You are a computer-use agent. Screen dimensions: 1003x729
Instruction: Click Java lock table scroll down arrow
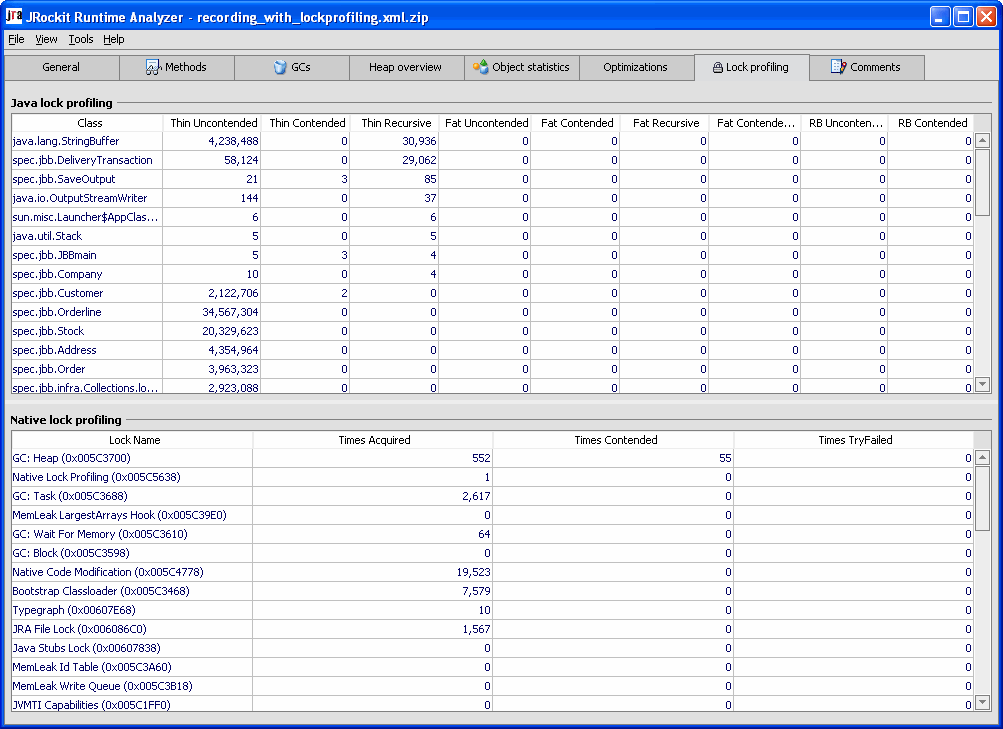click(x=983, y=384)
